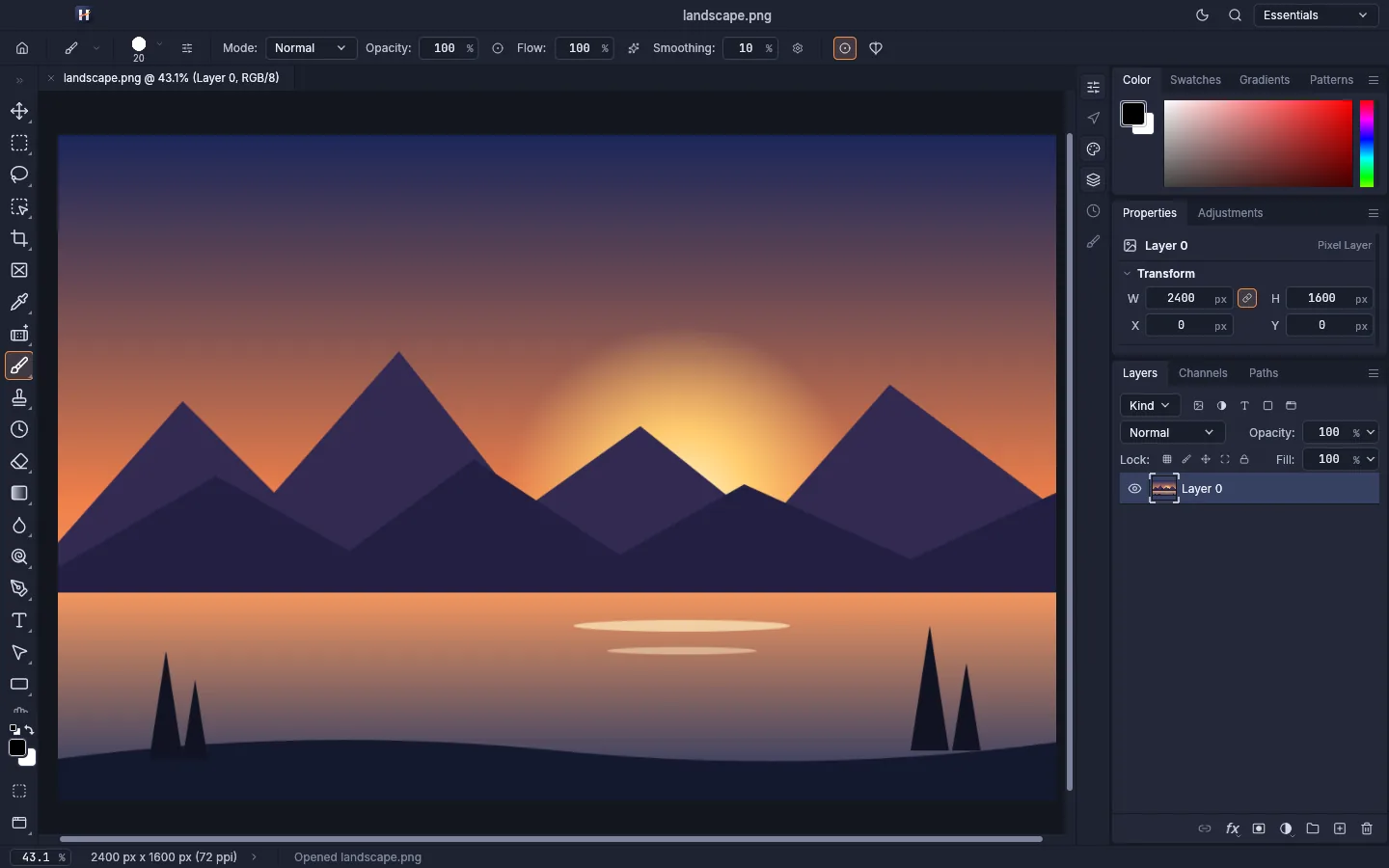Add a layer mask from Layers footer
Viewport: 1389px width, 868px height.
point(1259,828)
